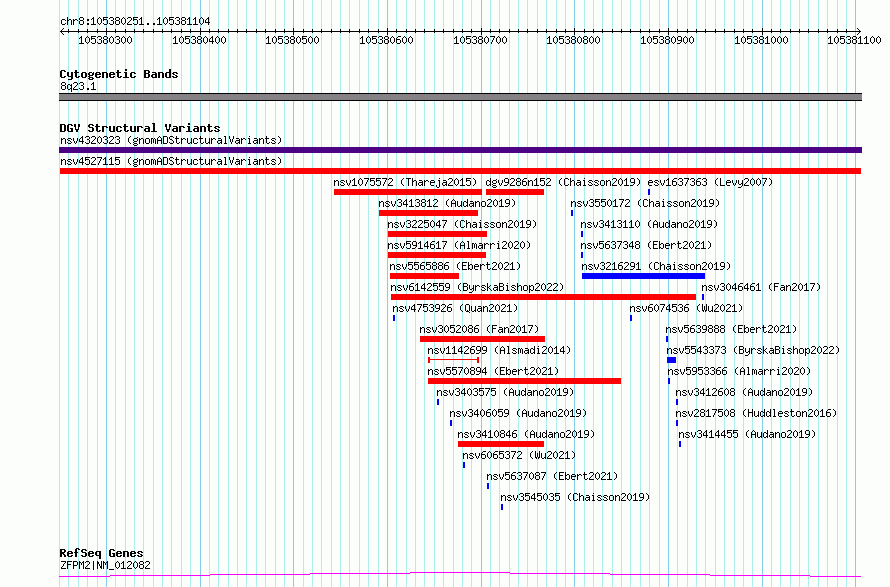Click chr8:105380251..105381104 coordinate label
This screenshot has width=890, height=587.
click(x=135, y=21)
